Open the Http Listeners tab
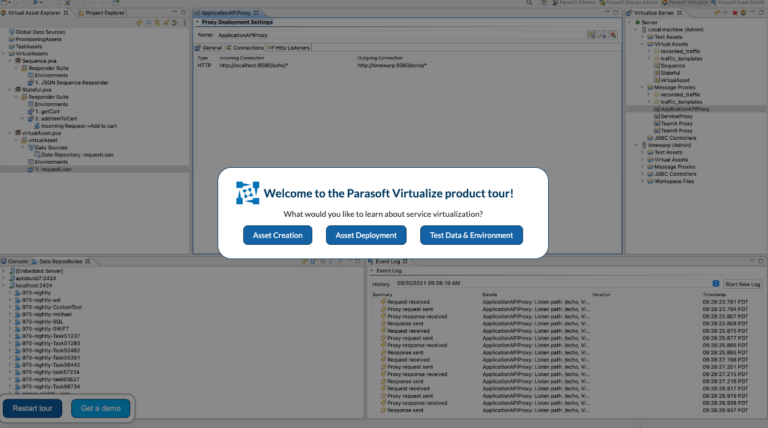Viewport: 768px width, 428px height. click(x=288, y=47)
